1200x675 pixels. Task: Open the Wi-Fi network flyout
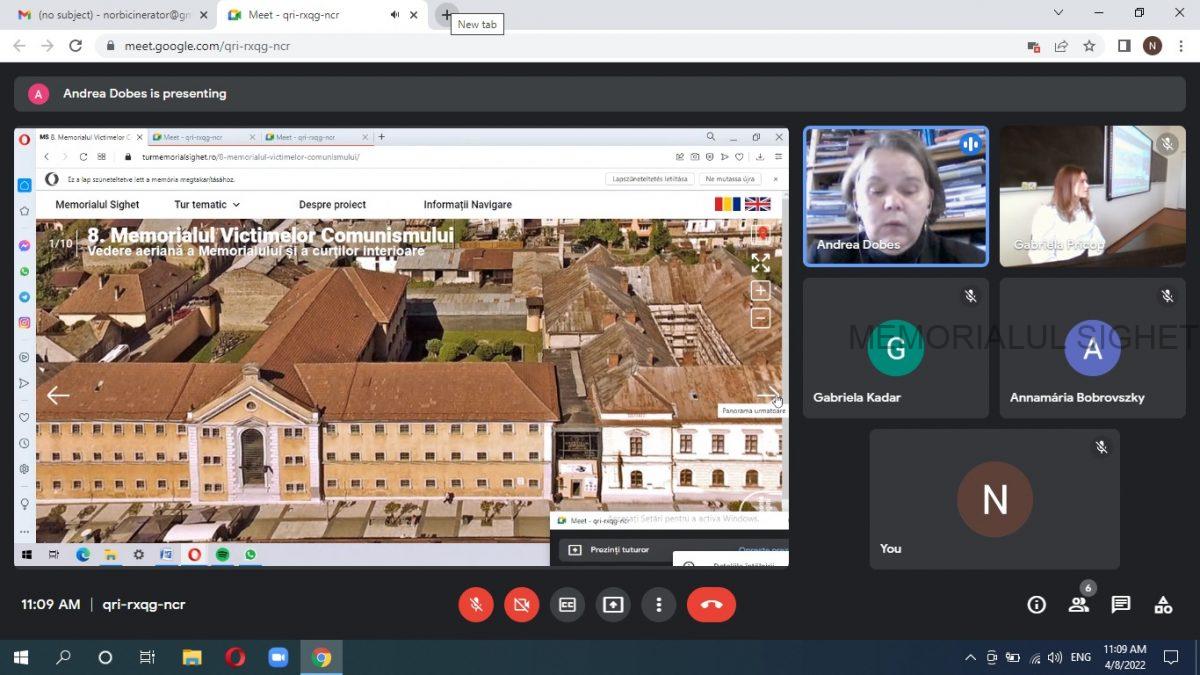[x=1035, y=657]
